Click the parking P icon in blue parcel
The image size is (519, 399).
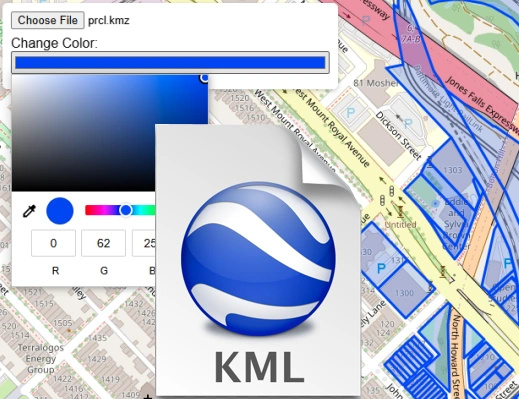coord(381,268)
